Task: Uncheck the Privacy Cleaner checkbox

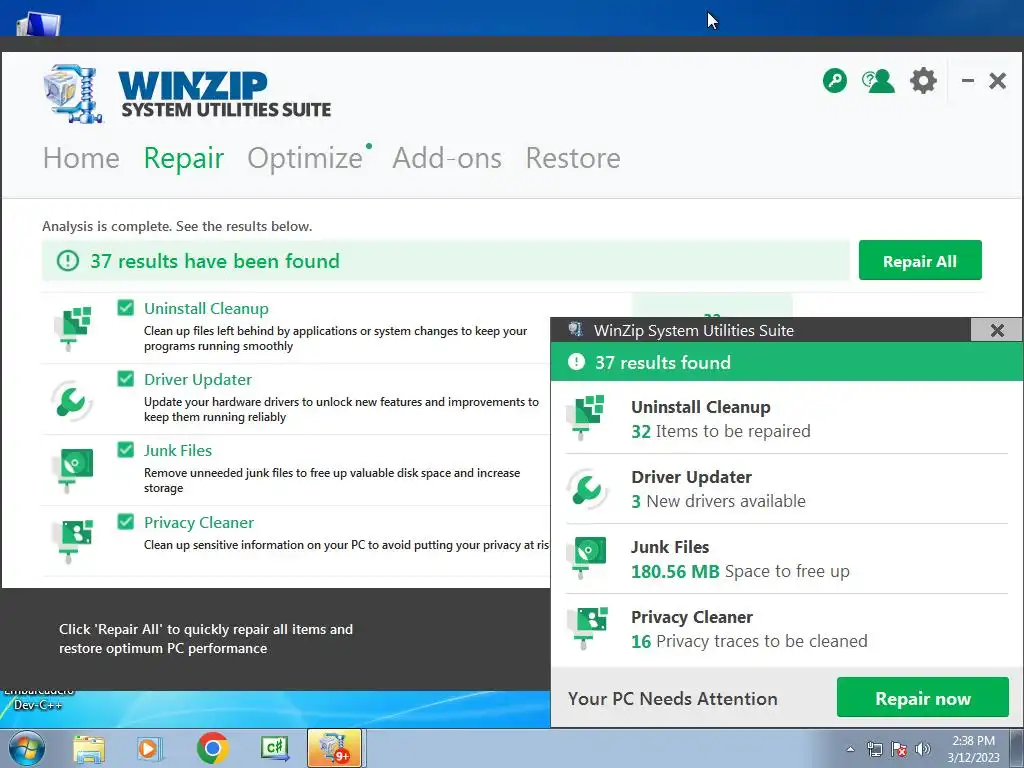Action: click(x=125, y=521)
